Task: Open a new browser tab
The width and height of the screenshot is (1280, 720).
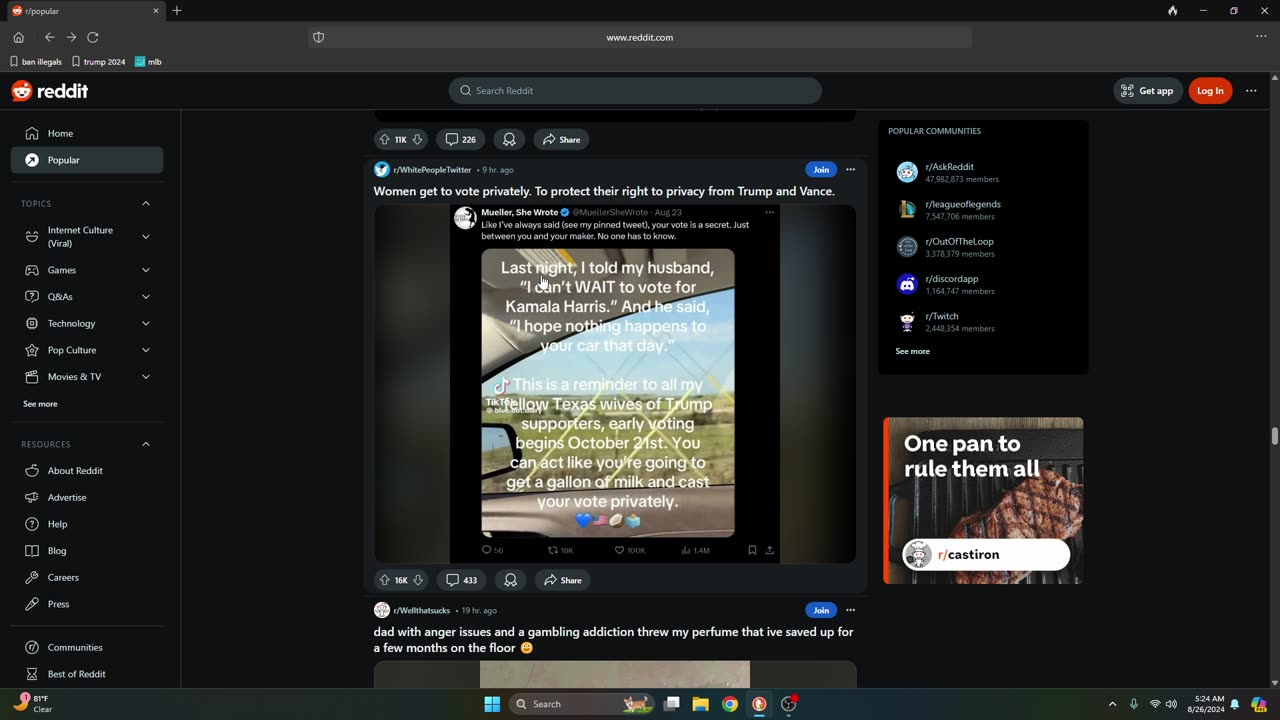Action: (177, 11)
